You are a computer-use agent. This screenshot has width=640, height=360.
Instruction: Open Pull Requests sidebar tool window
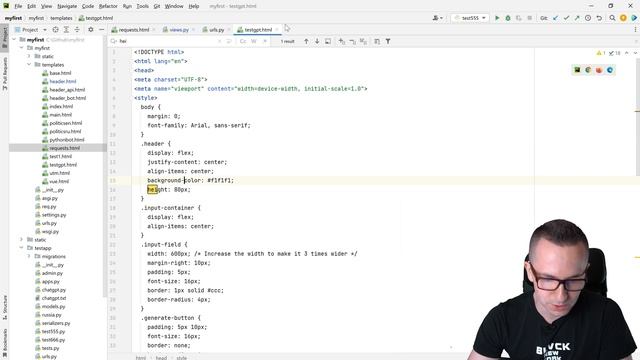coord(4,74)
